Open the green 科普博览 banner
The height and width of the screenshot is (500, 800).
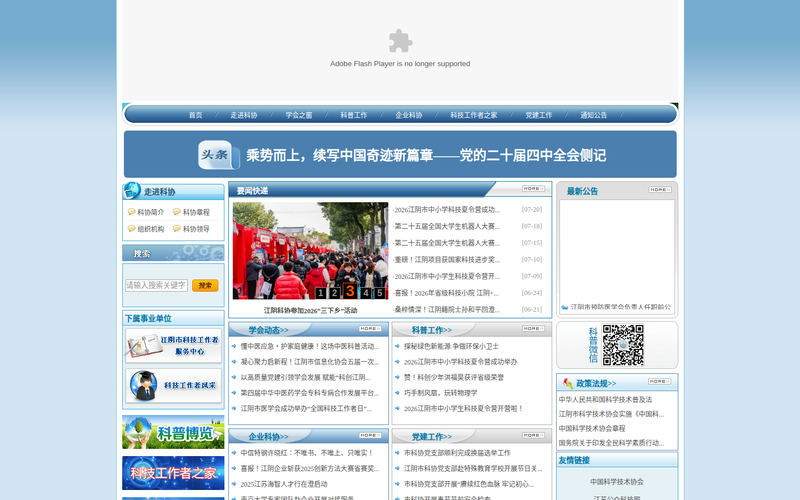click(x=173, y=432)
